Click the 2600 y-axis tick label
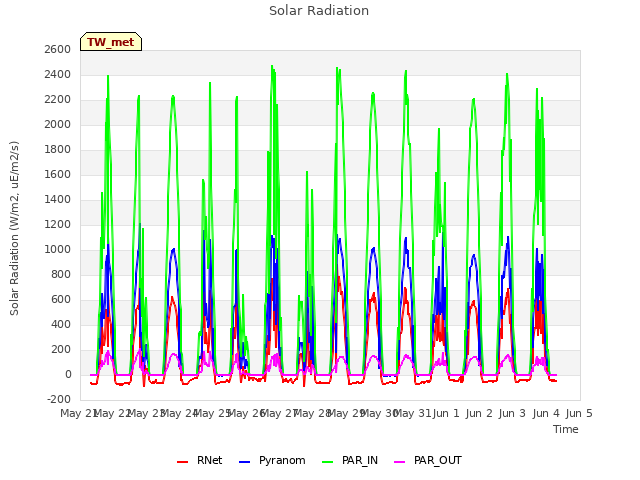The height and width of the screenshot is (480, 640). pos(58,49)
